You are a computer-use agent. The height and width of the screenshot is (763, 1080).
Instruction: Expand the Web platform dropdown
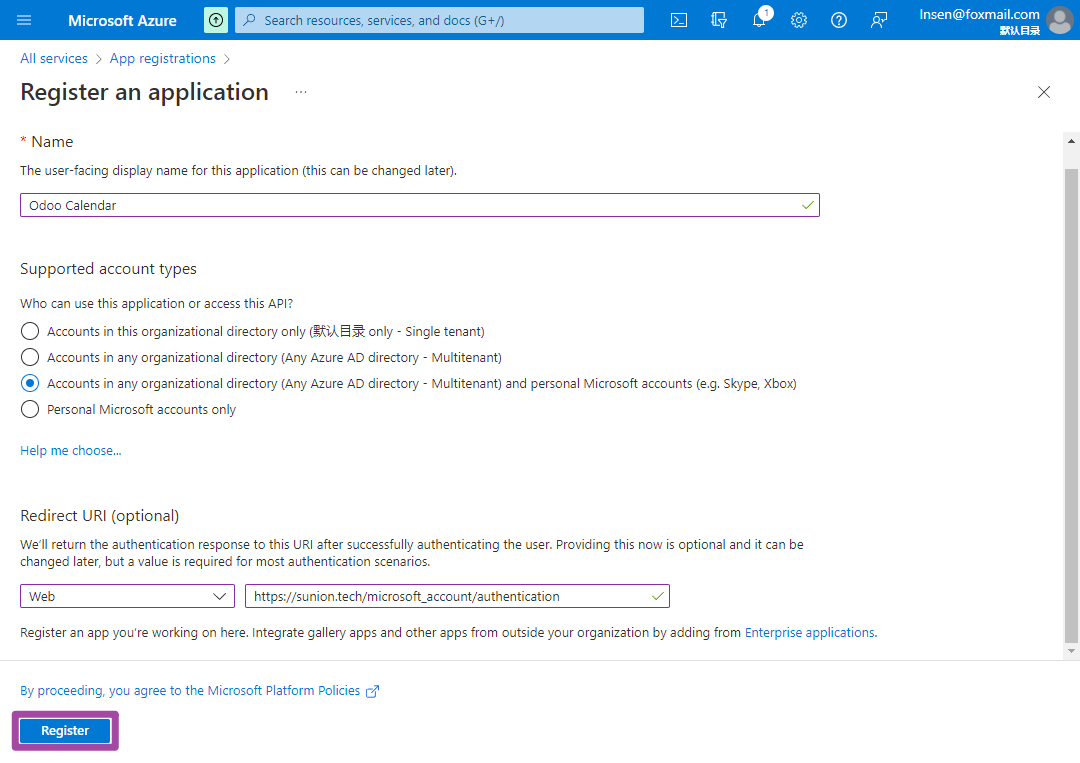click(x=127, y=596)
